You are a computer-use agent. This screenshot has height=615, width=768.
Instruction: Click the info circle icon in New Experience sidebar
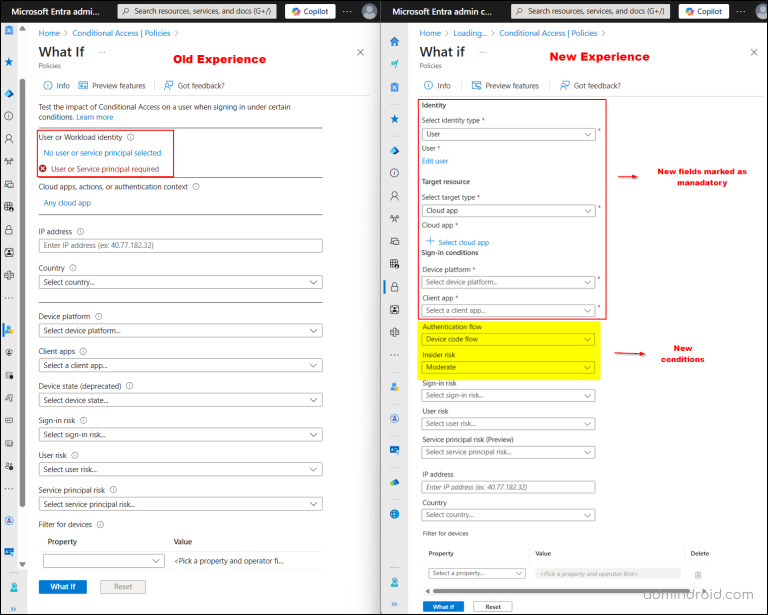(x=394, y=173)
